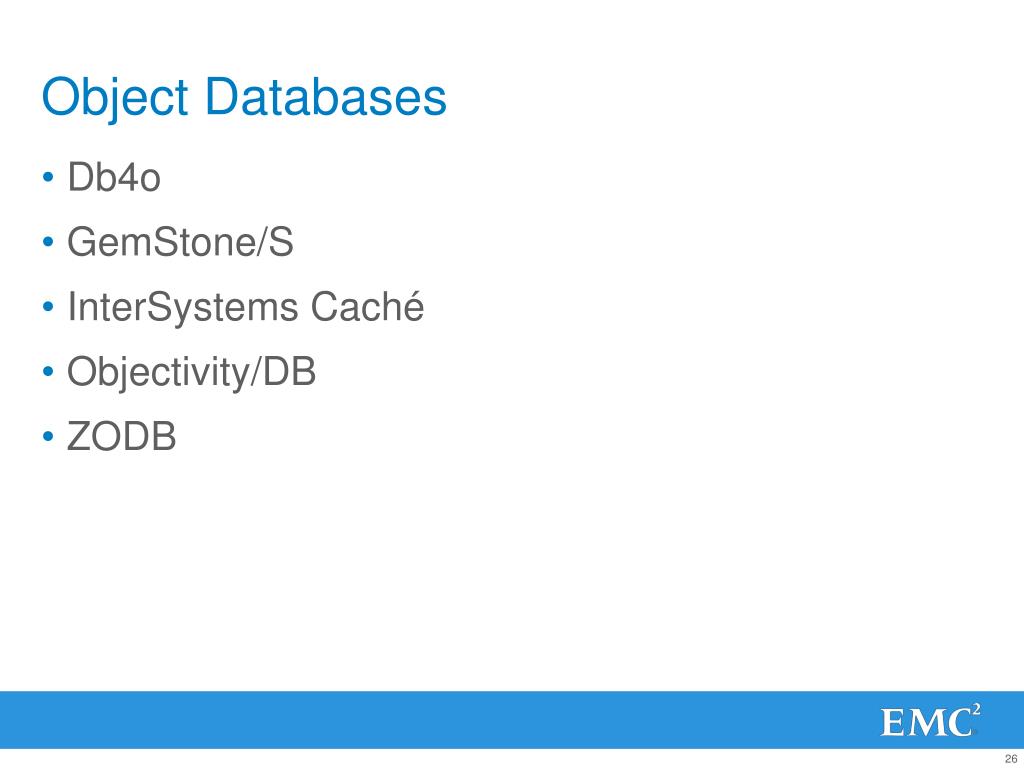1024x768 pixels.
Task: Click the superscript 2 in EMC logo
Action: coord(976,709)
